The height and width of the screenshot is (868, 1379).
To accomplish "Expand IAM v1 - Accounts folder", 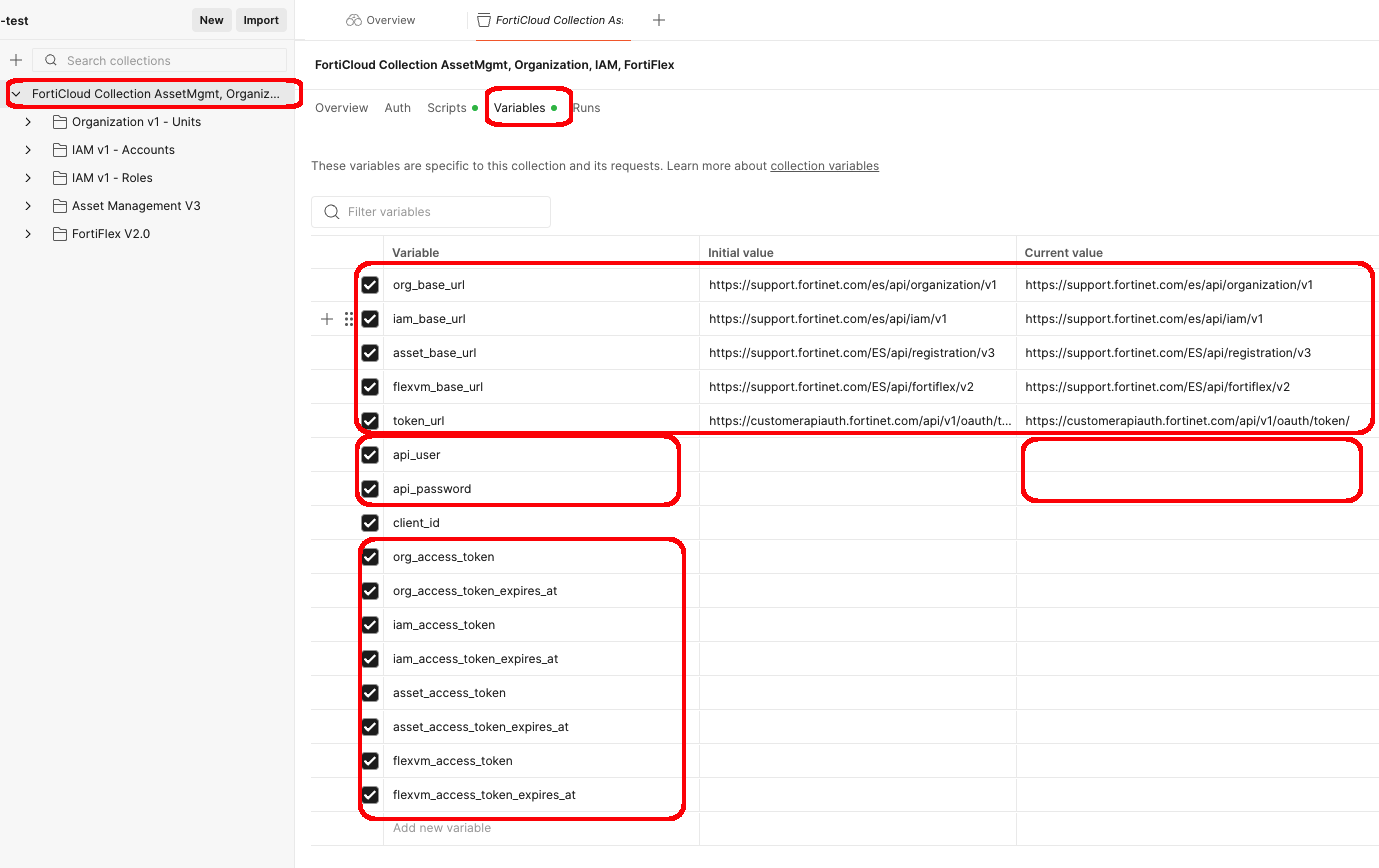I will pos(28,150).
